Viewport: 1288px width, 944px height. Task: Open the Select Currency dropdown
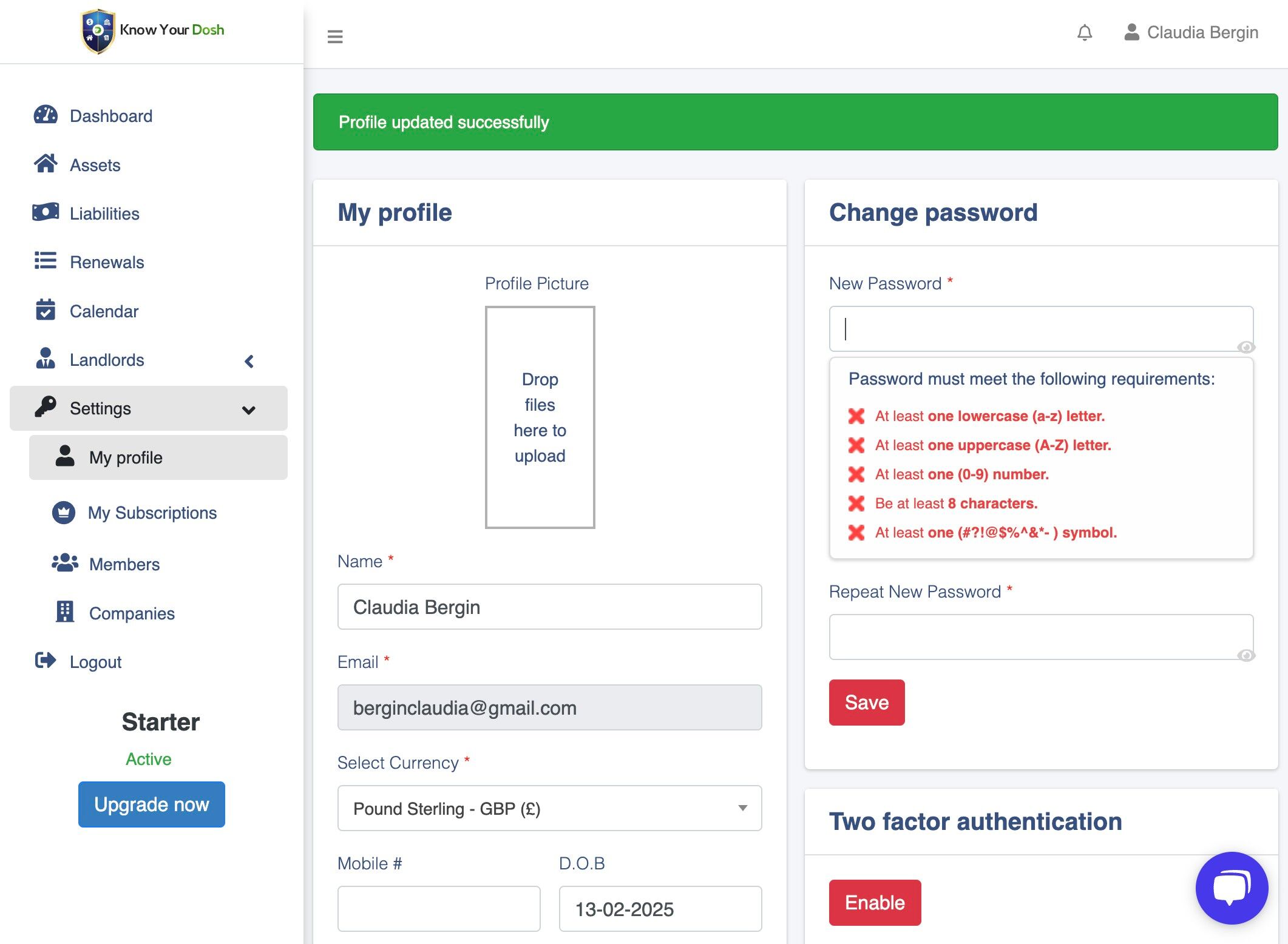pos(549,808)
